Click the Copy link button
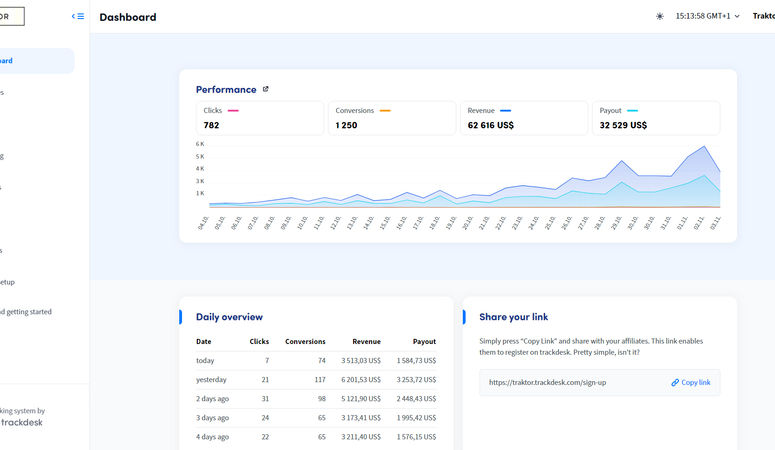This screenshot has height=450, width=775. coord(690,382)
